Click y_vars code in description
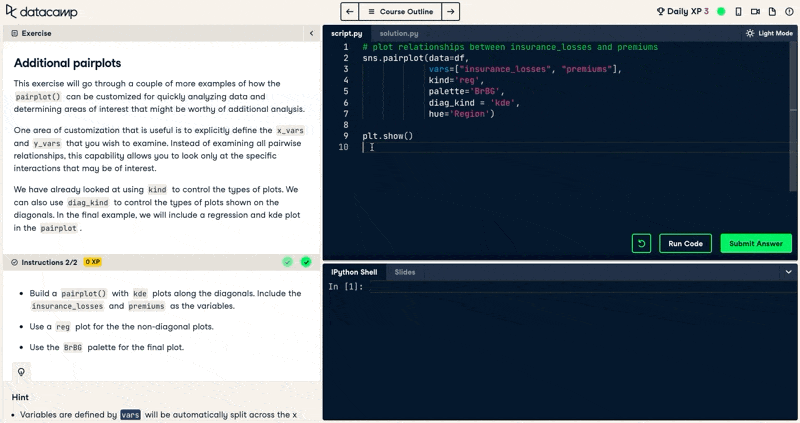800x423 pixels. [47, 143]
